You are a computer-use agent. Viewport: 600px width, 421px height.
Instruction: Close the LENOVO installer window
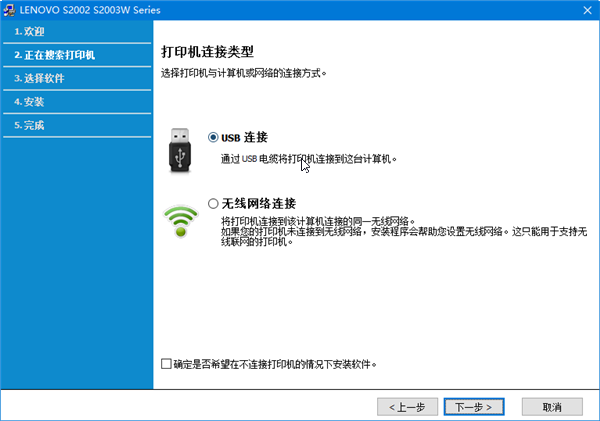click(x=587, y=10)
